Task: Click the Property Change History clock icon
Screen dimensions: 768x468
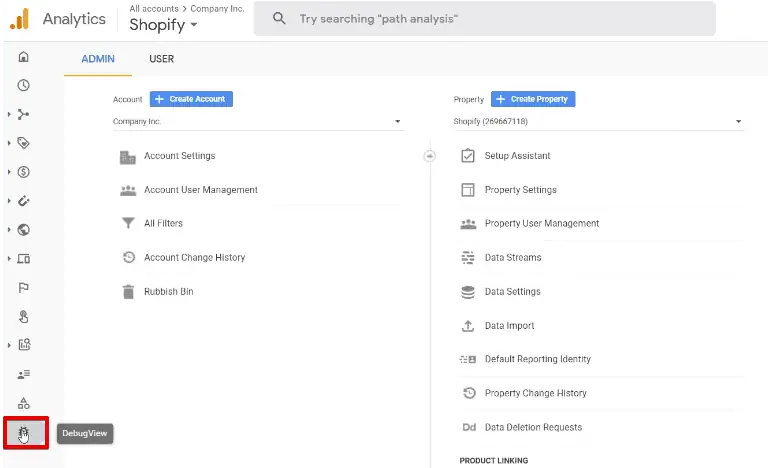Action: (x=469, y=393)
